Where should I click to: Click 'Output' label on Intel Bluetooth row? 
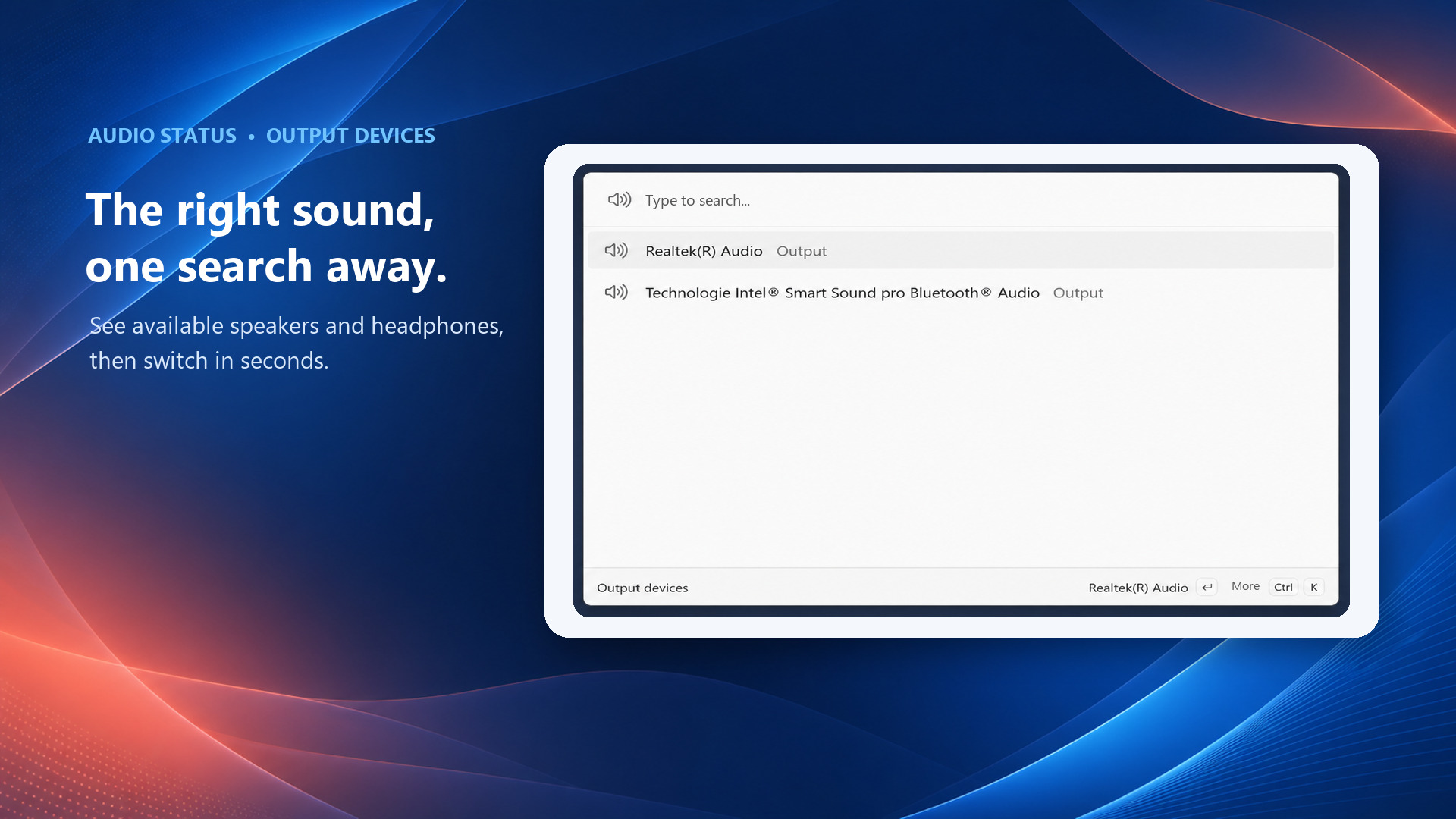(1078, 293)
